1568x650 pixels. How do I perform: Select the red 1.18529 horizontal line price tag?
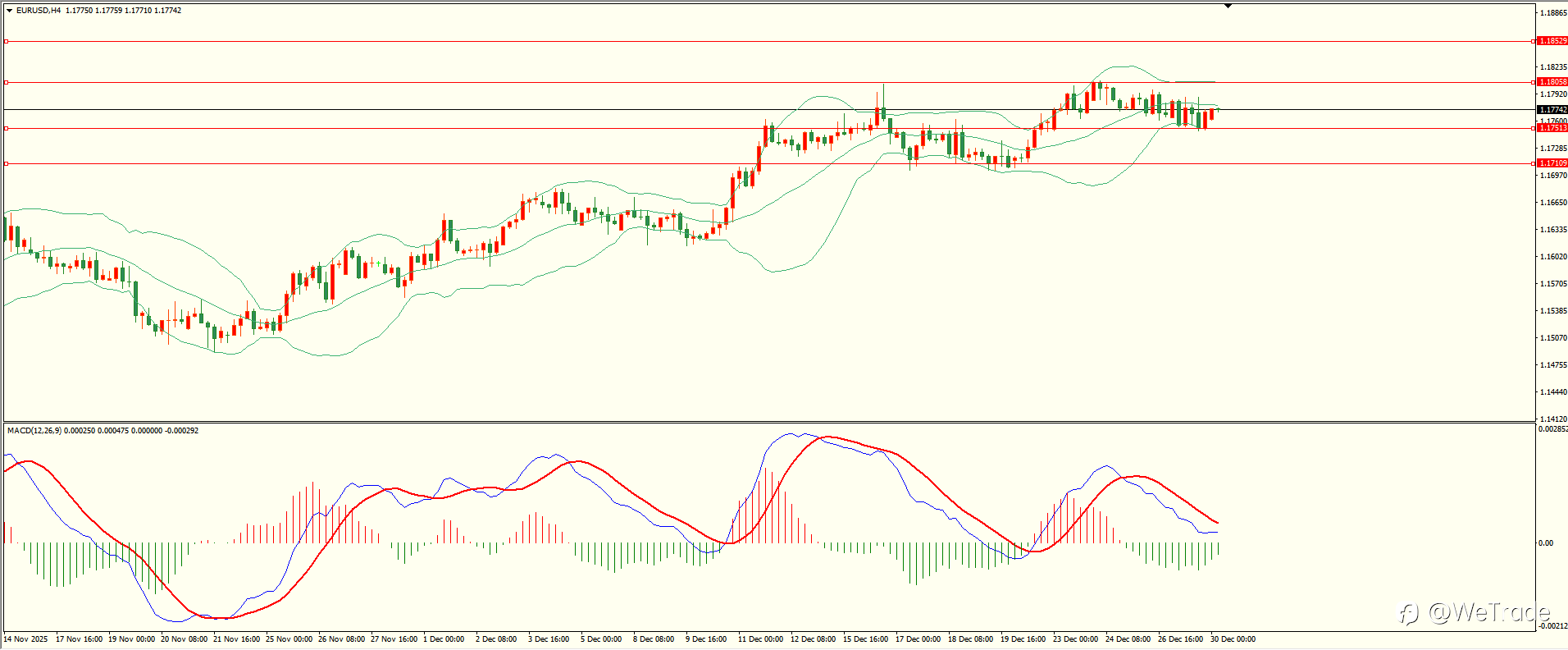(x=1552, y=41)
